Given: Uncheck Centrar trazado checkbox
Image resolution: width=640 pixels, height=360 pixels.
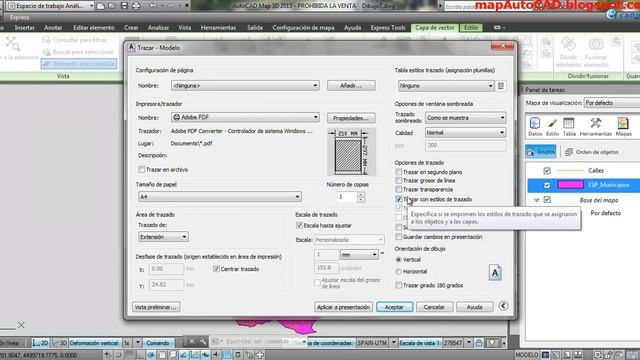Looking at the screenshot, I should pyautogui.click(x=216, y=269).
